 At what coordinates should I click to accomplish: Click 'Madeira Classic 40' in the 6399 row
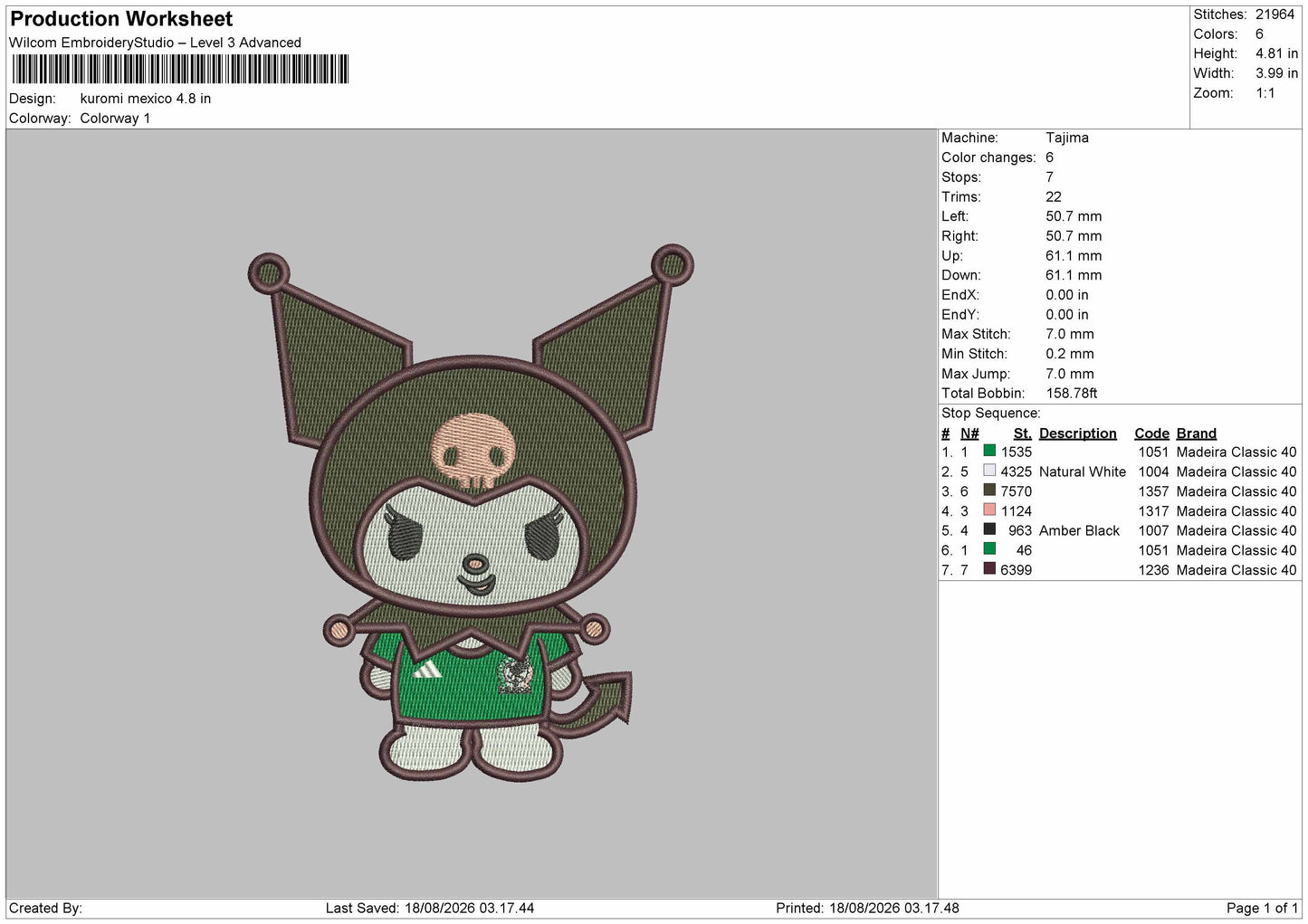(x=1236, y=571)
